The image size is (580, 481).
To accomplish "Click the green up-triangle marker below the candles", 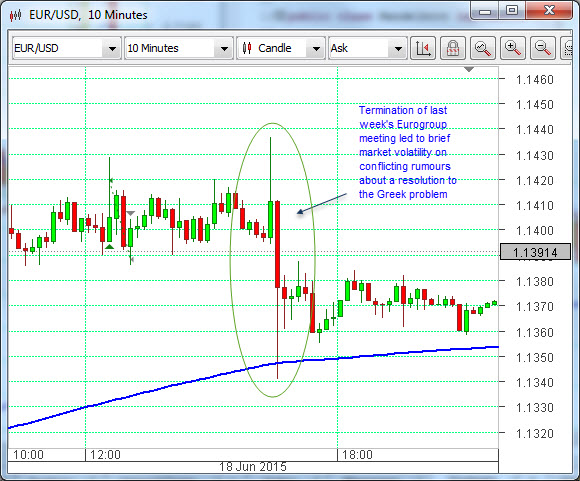I will tap(109, 246).
